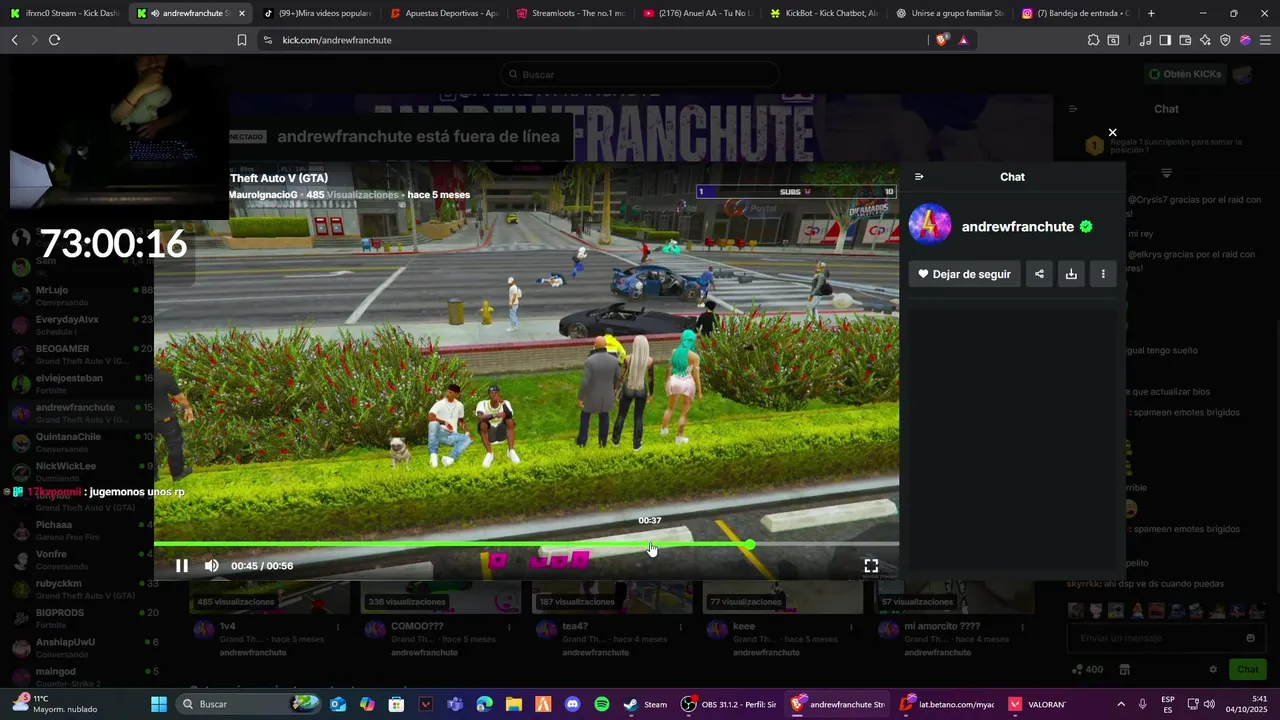Click the Brave Shields icon
Viewport: 1280px width, 720px height.
pos(943,40)
